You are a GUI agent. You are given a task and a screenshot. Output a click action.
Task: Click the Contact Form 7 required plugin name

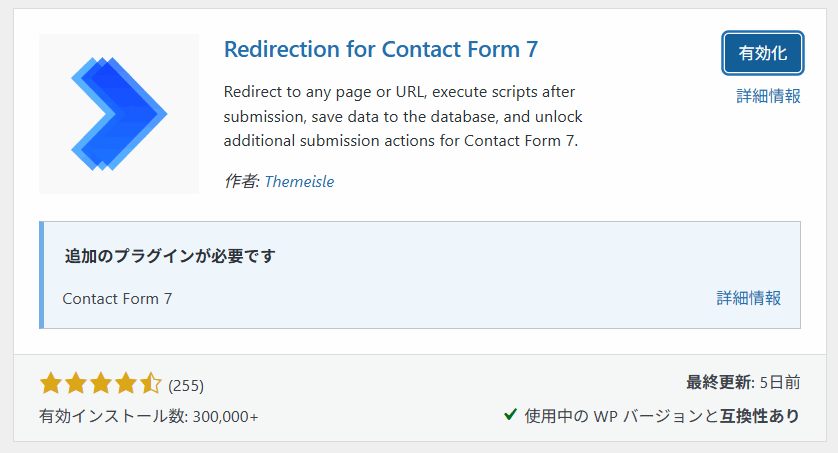coord(117,299)
